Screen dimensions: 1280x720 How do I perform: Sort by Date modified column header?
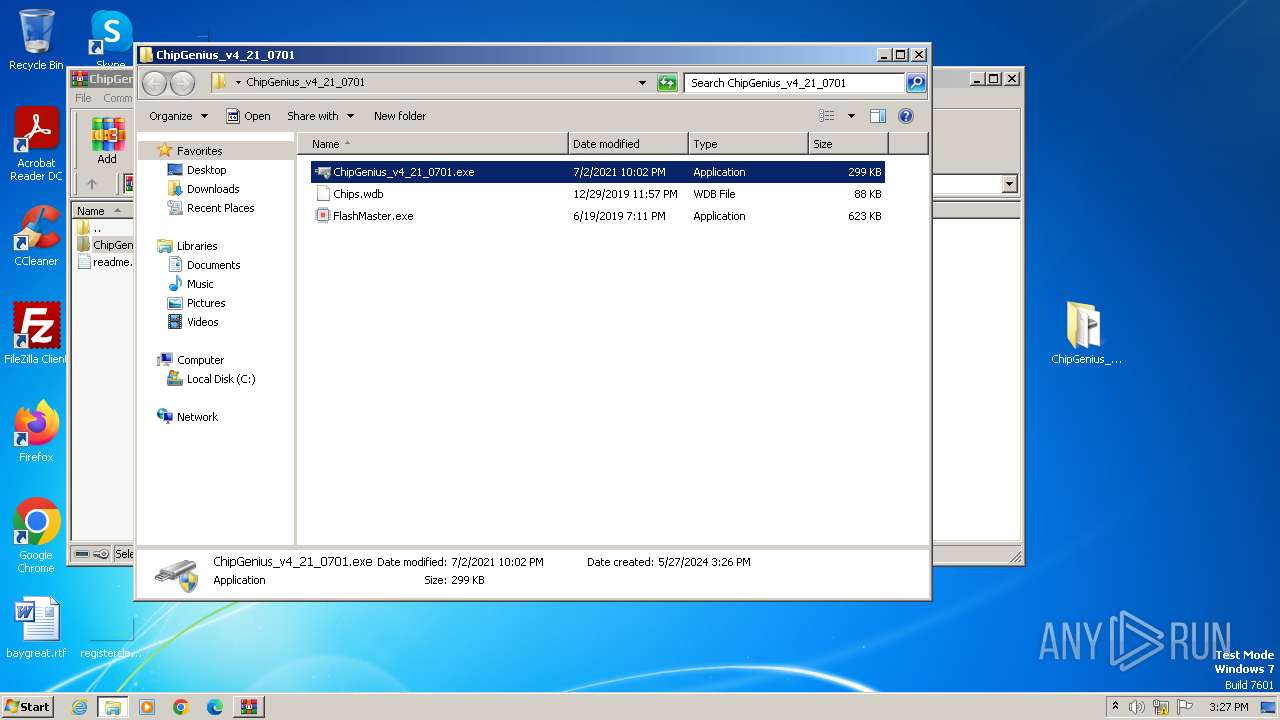[628, 144]
